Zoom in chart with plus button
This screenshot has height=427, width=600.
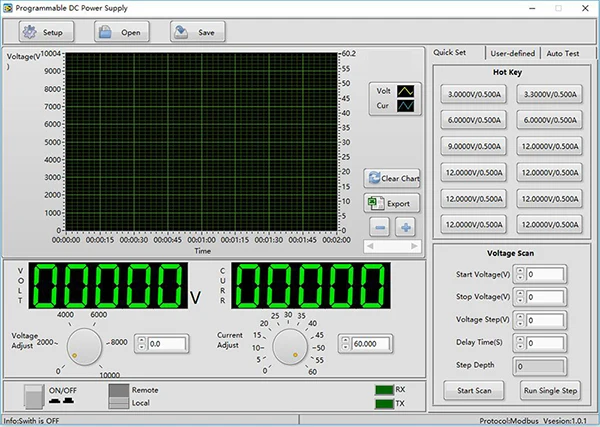pos(405,226)
